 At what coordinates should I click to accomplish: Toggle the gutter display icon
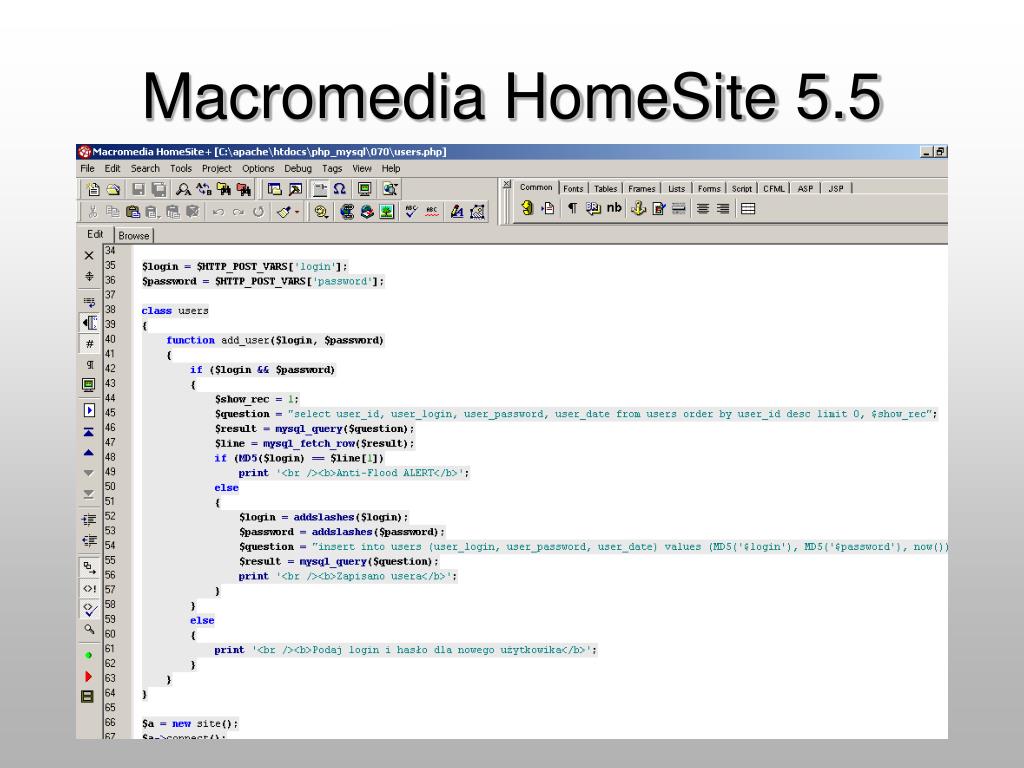point(89,323)
